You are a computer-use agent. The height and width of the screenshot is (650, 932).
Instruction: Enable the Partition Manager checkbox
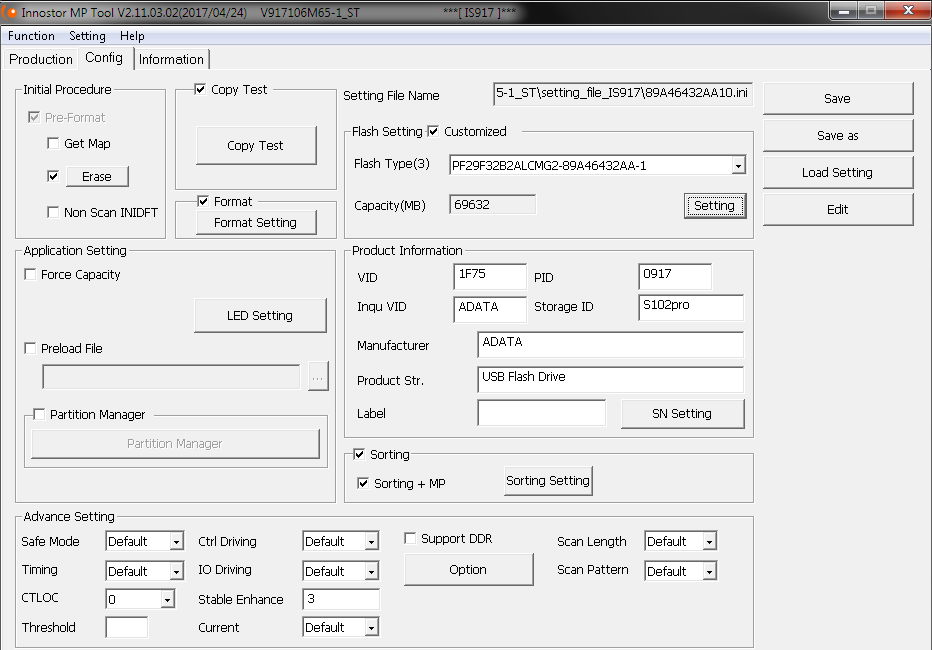(39, 415)
